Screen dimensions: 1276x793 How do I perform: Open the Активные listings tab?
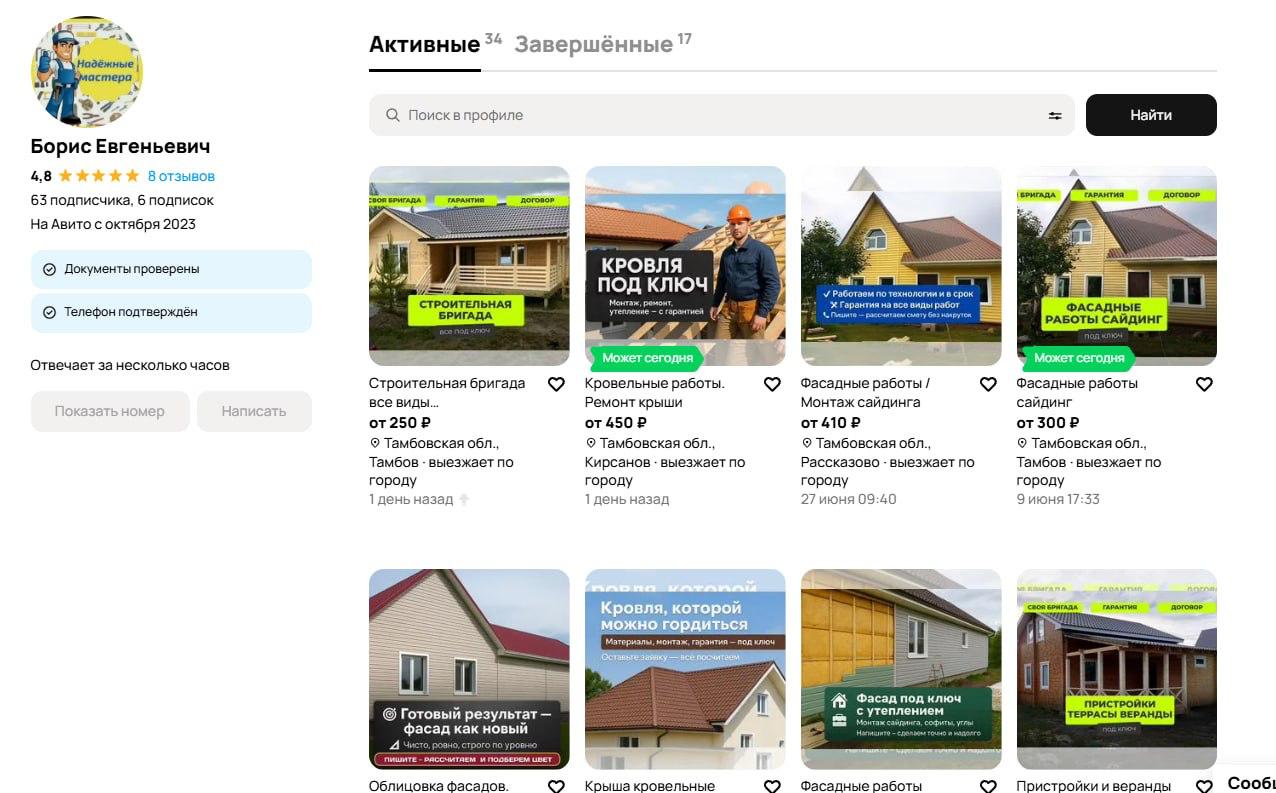pos(424,44)
